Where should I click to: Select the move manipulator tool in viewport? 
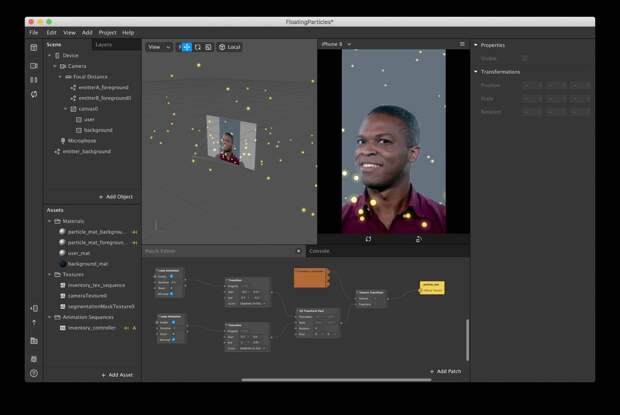[187, 47]
